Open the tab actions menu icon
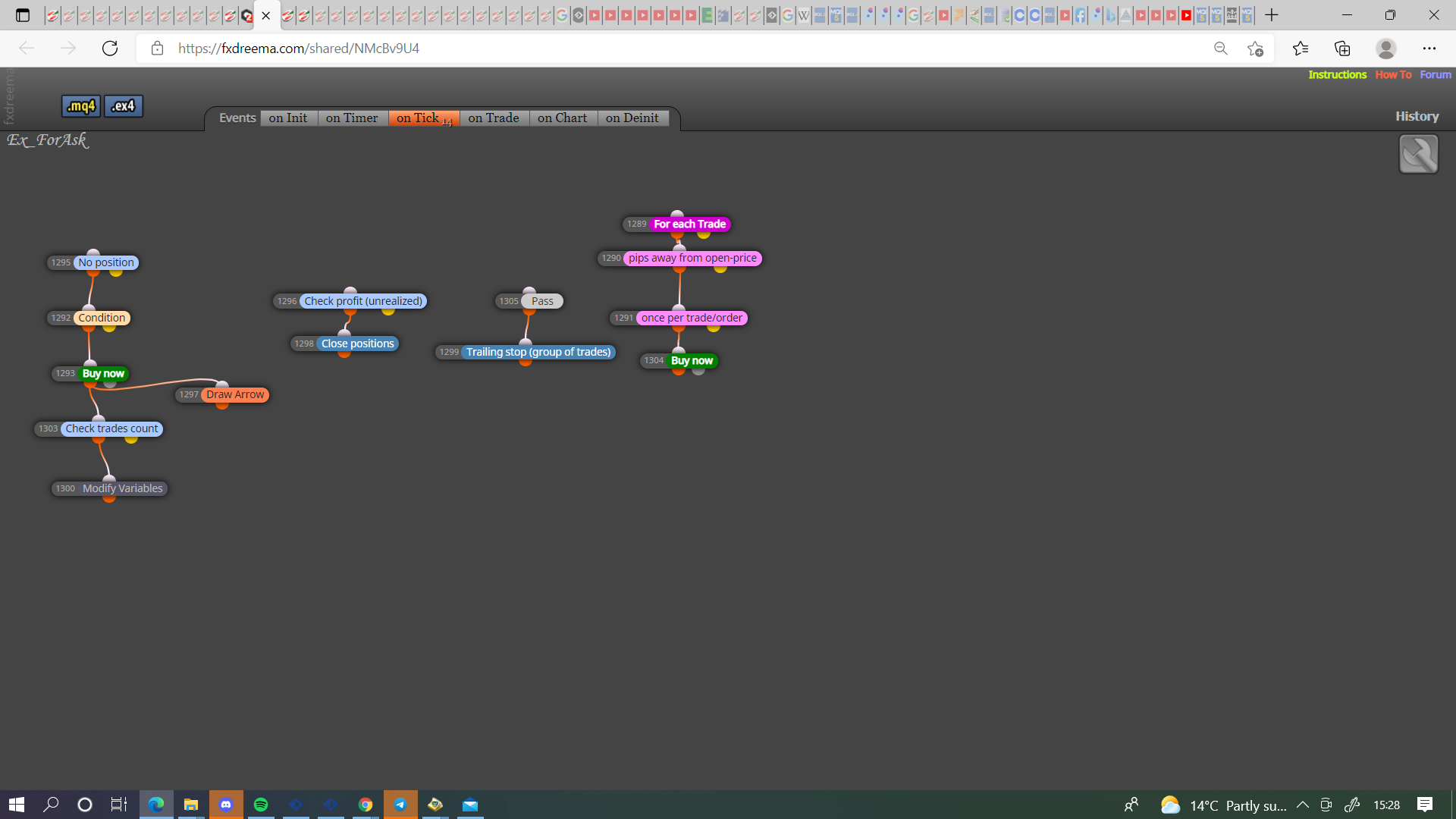 (23, 15)
